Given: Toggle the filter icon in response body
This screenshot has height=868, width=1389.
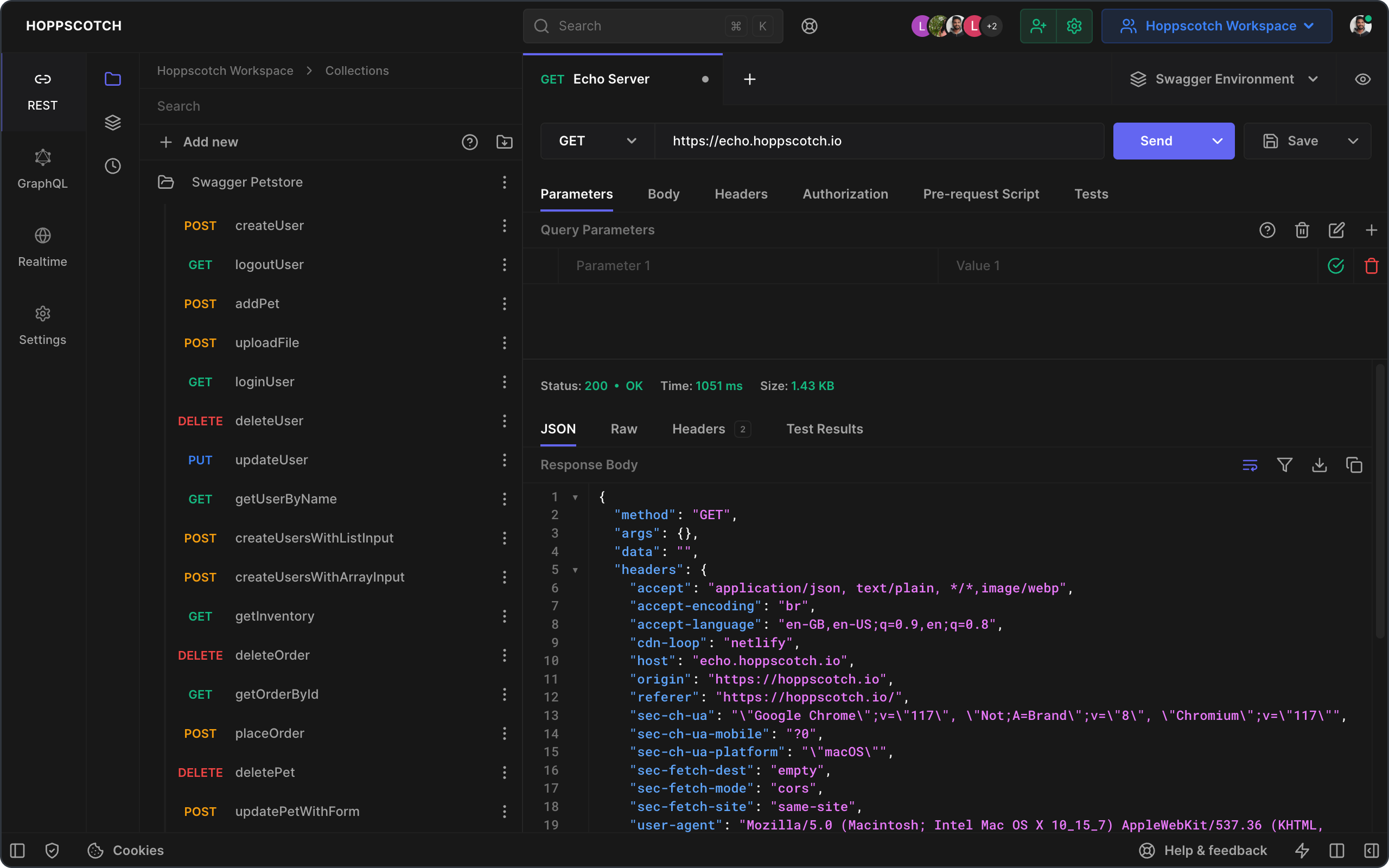Looking at the screenshot, I should pos(1285,465).
